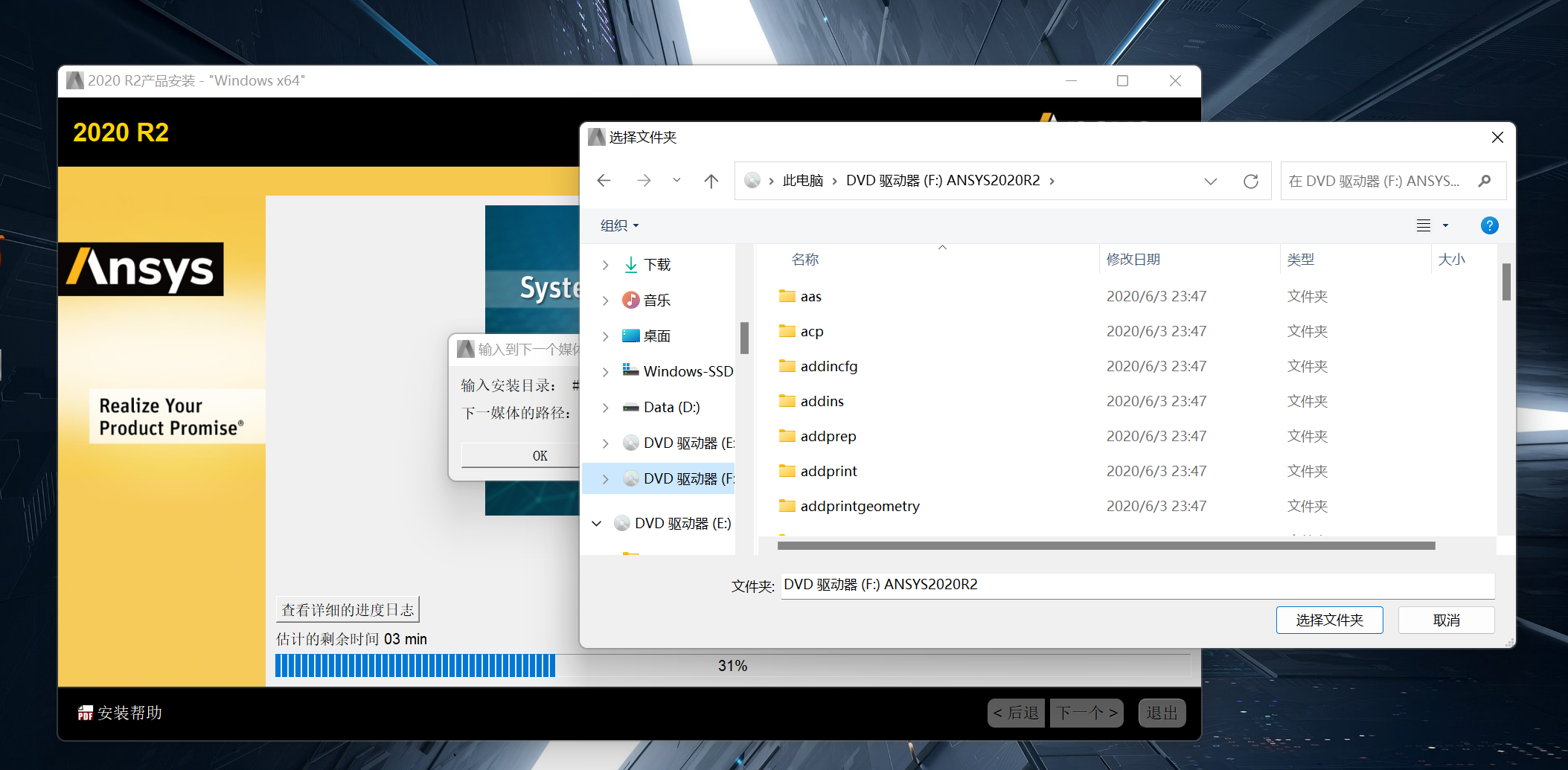Click the refresh icon in the address bar
This screenshot has width=1568, height=770.
(x=1250, y=180)
